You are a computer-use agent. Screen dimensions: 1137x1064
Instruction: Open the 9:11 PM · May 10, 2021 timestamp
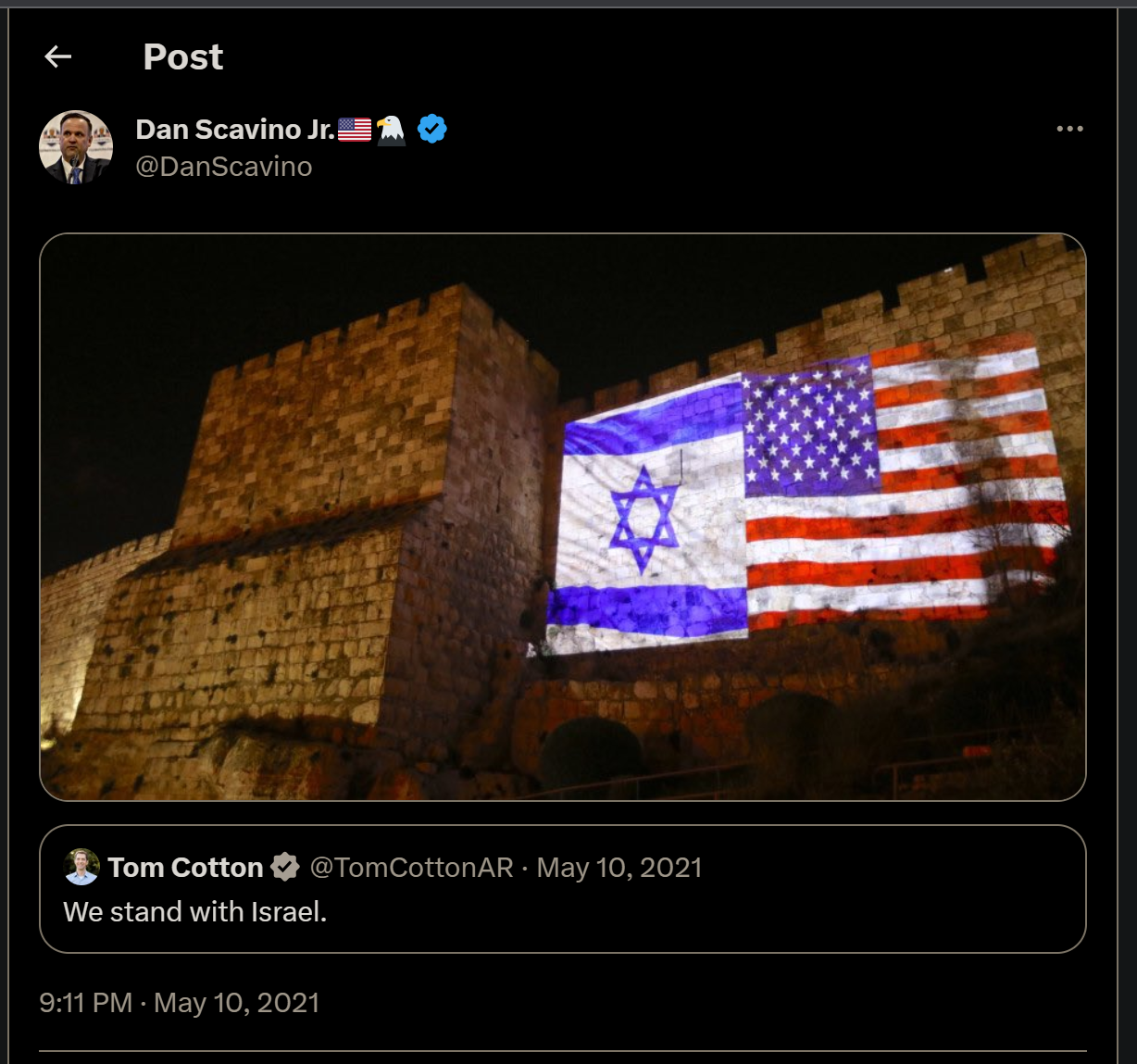click(180, 1003)
